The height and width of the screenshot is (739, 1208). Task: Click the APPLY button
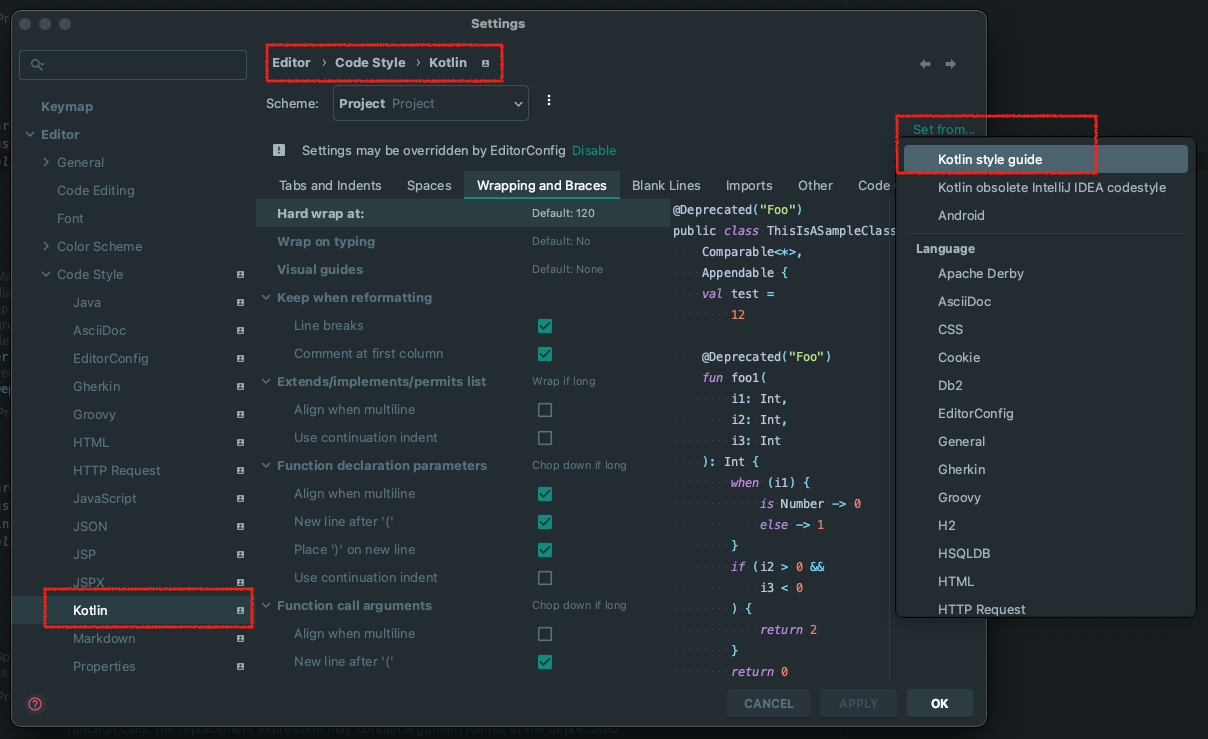858,703
